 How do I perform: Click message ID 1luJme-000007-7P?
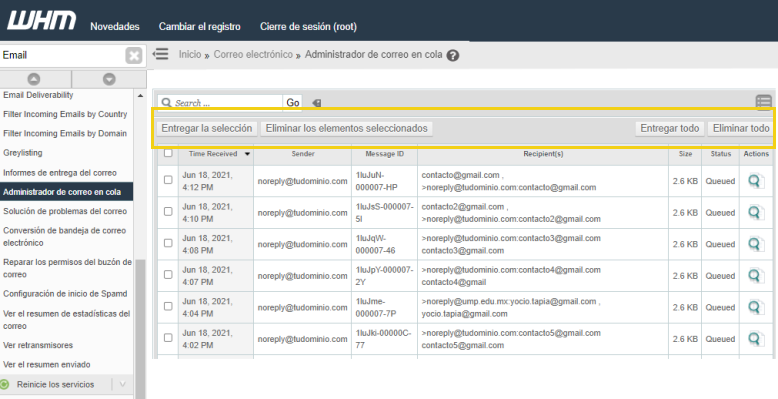click(x=376, y=307)
